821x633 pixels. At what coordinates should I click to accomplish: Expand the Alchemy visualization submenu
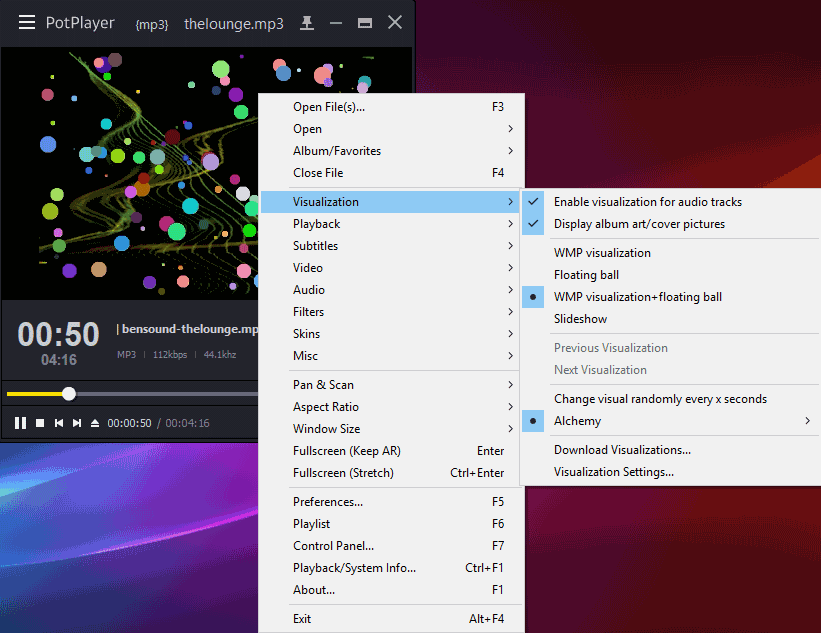[x=671, y=421]
